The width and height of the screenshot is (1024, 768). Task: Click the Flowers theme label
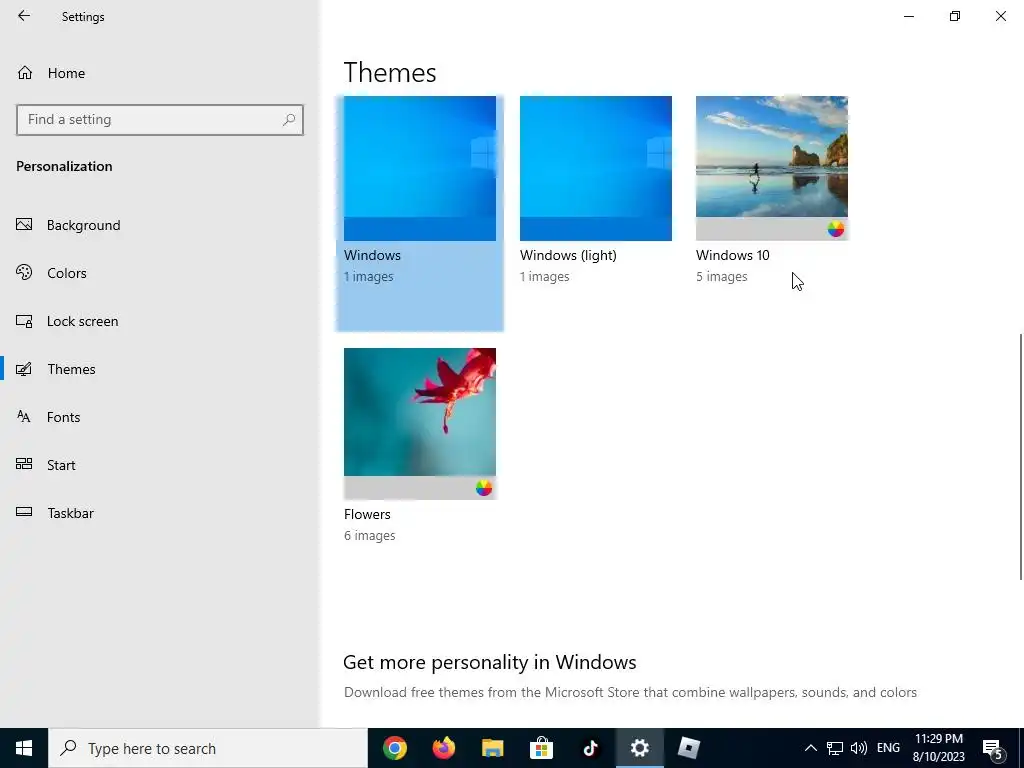367,514
